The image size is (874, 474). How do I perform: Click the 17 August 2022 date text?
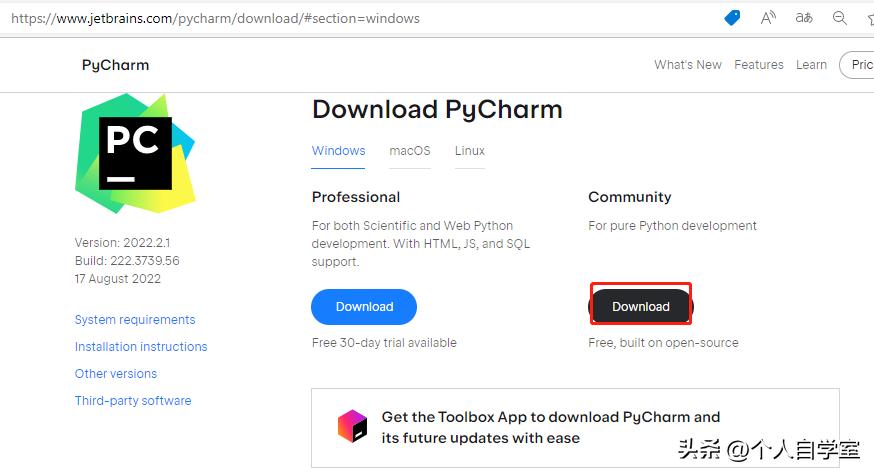click(x=118, y=278)
